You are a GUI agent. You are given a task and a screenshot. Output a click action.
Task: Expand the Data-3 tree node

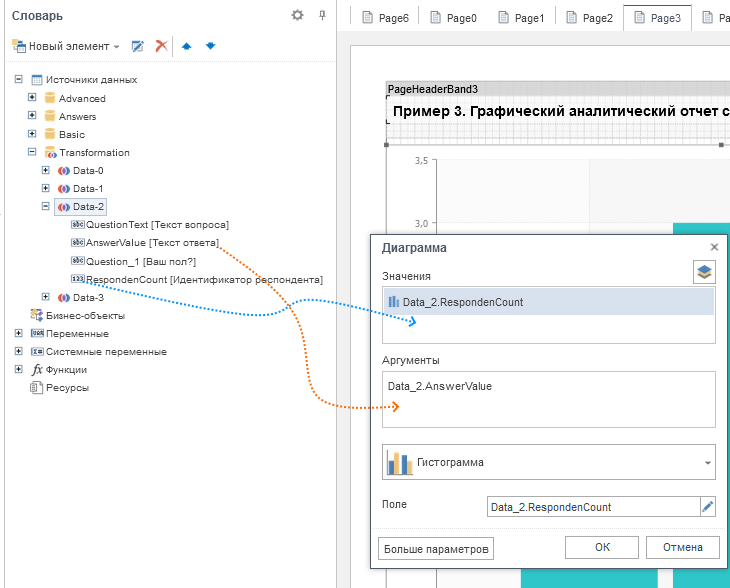point(45,297)
